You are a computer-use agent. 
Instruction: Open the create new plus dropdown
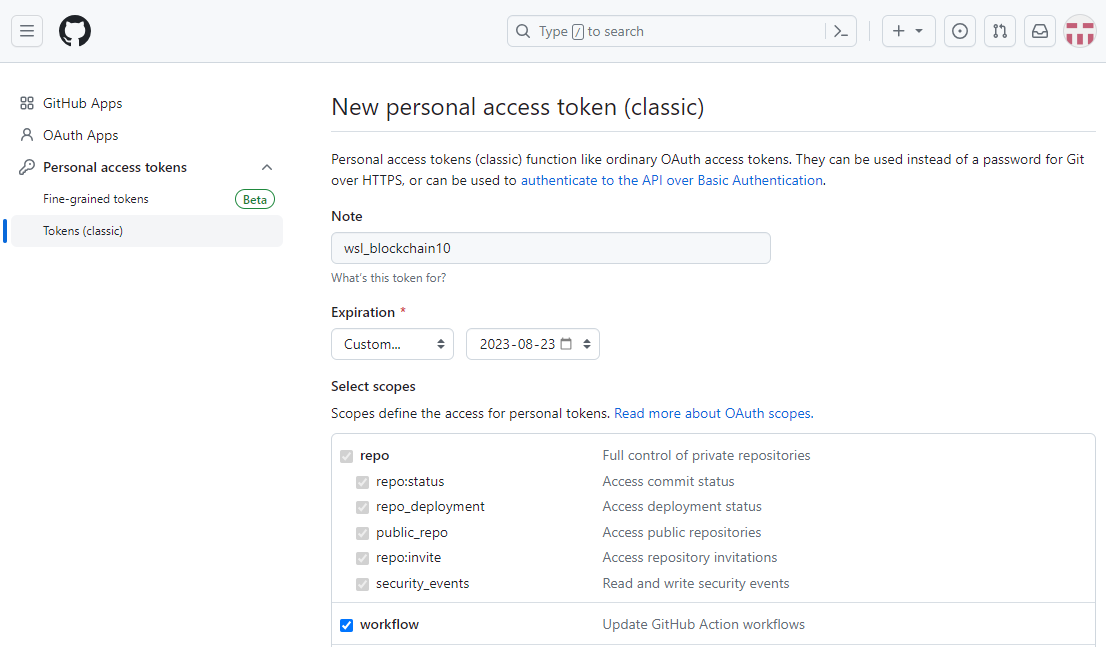(908, 31)
